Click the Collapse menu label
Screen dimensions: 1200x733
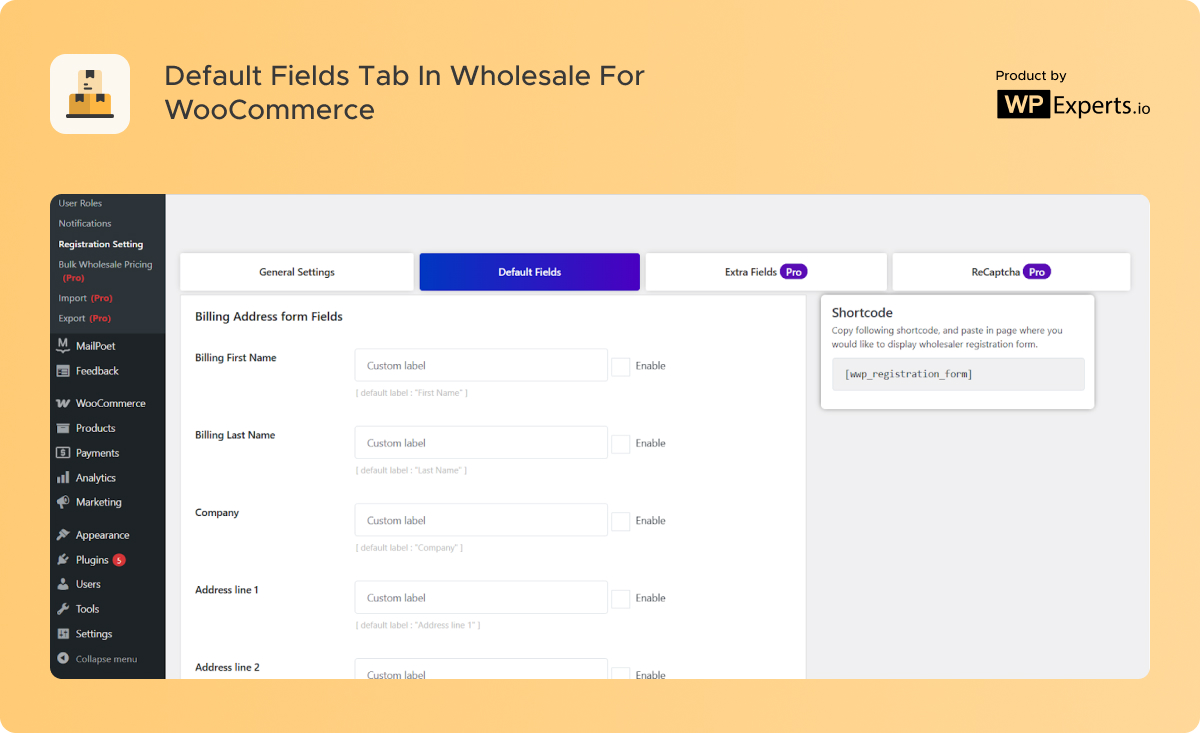pyautogui.click(x=107, y=659)
